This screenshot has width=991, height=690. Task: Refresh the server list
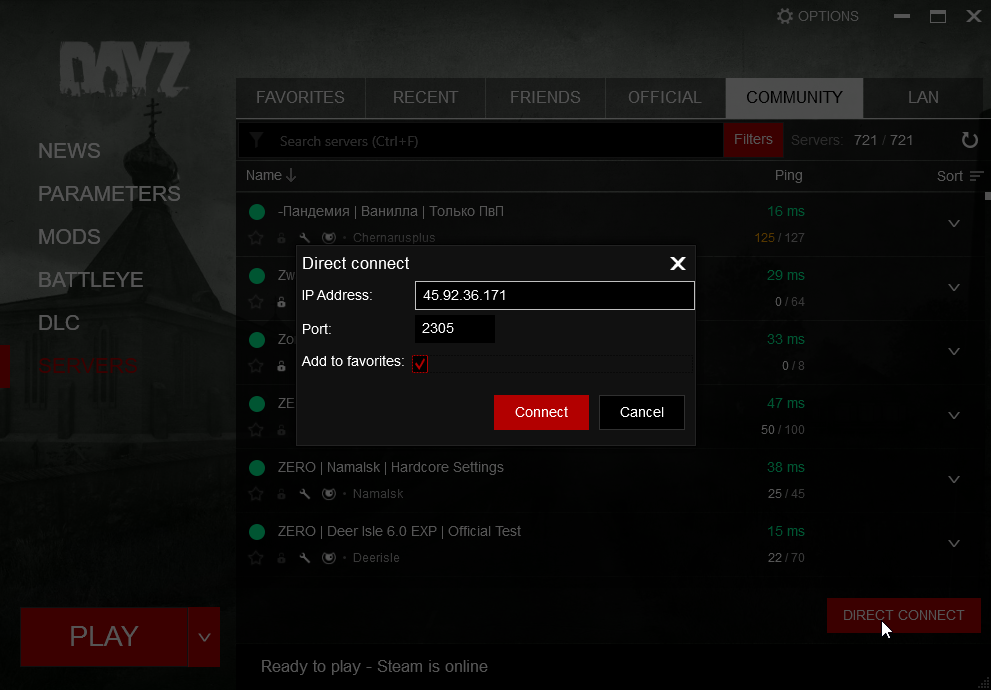click(969, 140)
